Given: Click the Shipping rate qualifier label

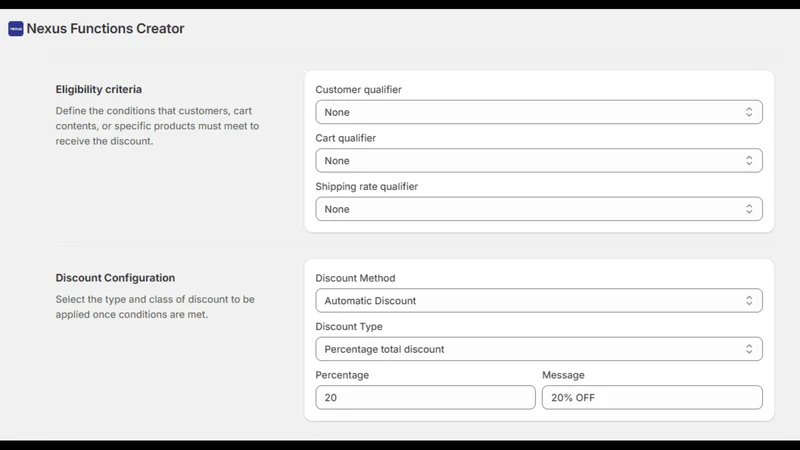Looking at the screenshot, I should (366, 186).
